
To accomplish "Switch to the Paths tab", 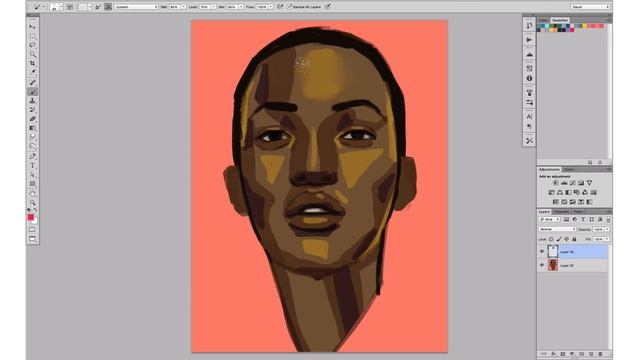I will (x=578, y=212).
